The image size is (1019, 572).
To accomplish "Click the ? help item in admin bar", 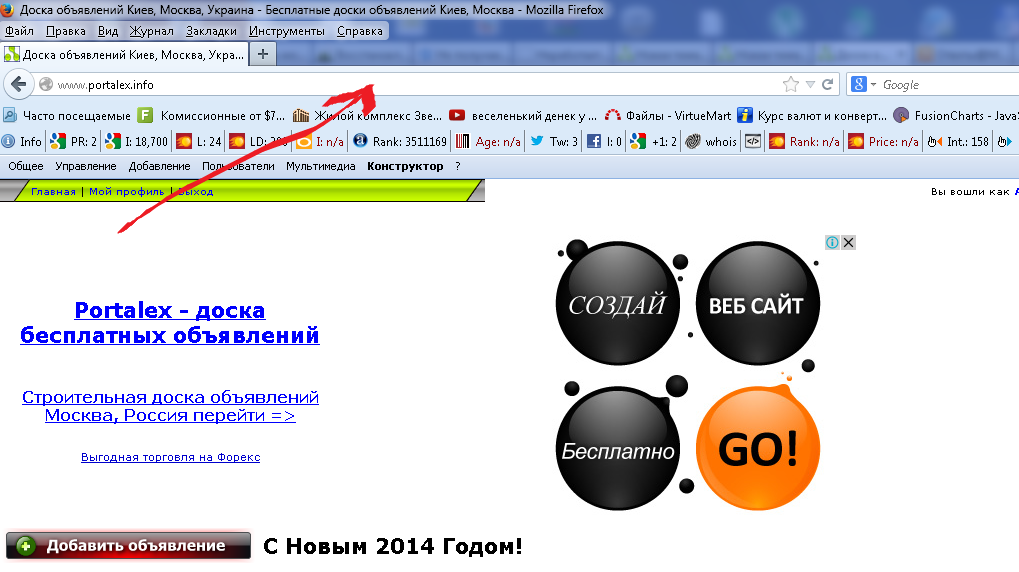I will coord(458,166).
